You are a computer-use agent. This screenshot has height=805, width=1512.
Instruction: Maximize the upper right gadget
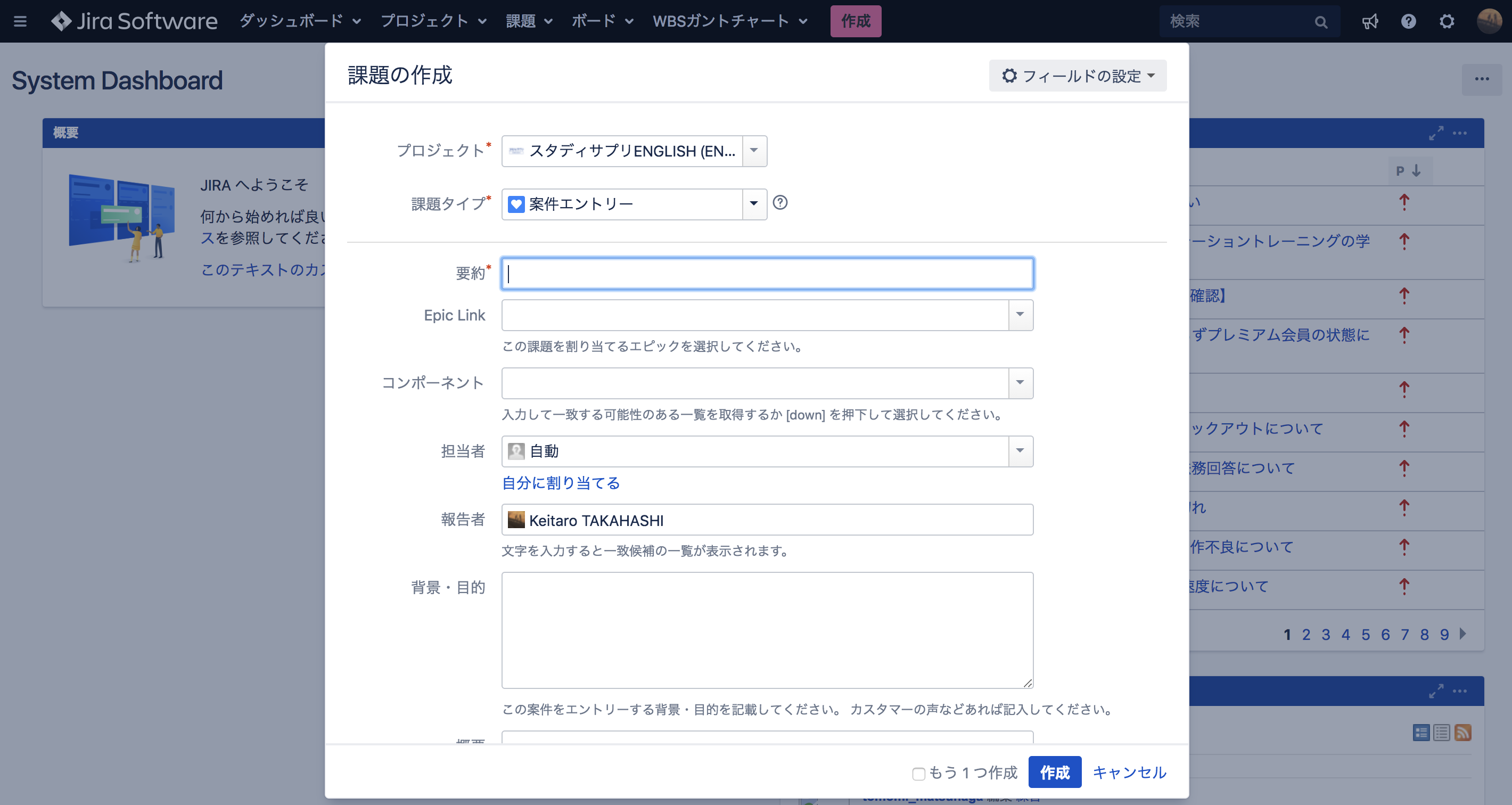point(1436,133)
